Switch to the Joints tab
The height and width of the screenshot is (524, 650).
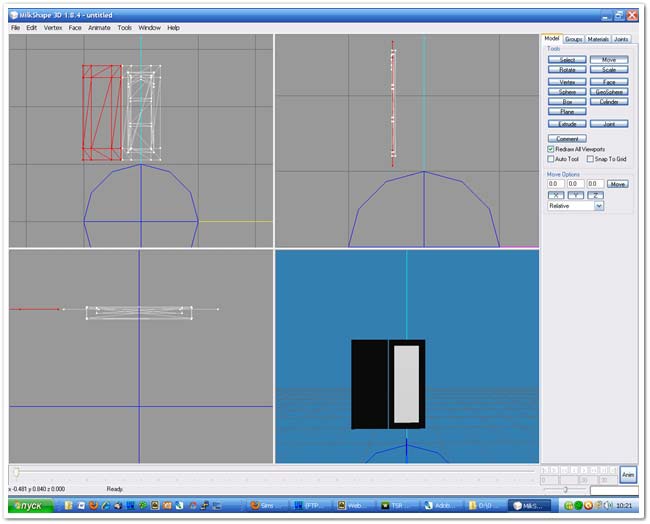(621, 39)
